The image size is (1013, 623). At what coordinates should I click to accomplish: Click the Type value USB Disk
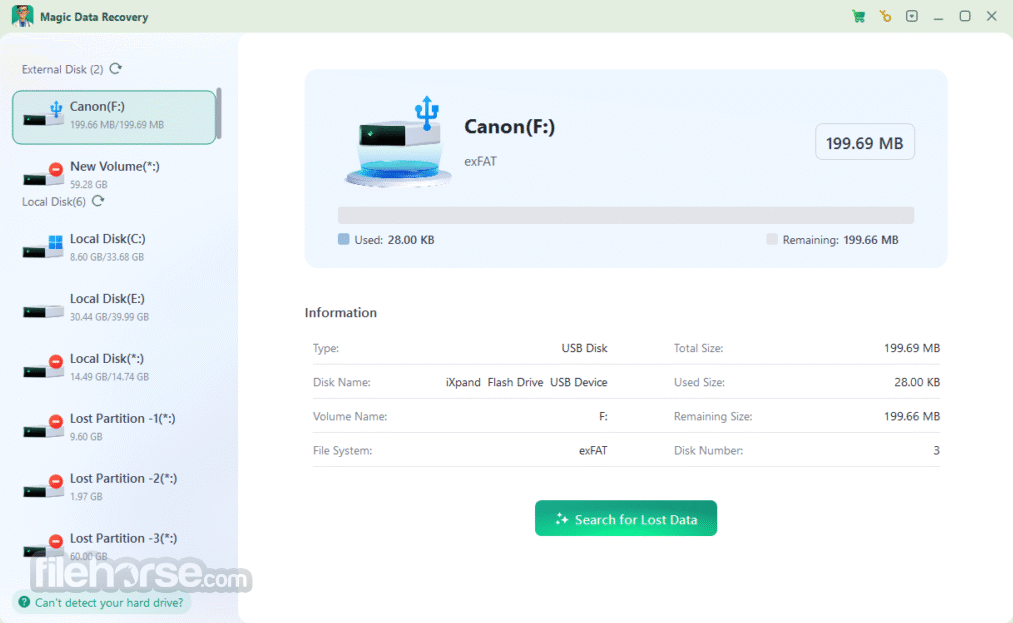tap(584, 348)
